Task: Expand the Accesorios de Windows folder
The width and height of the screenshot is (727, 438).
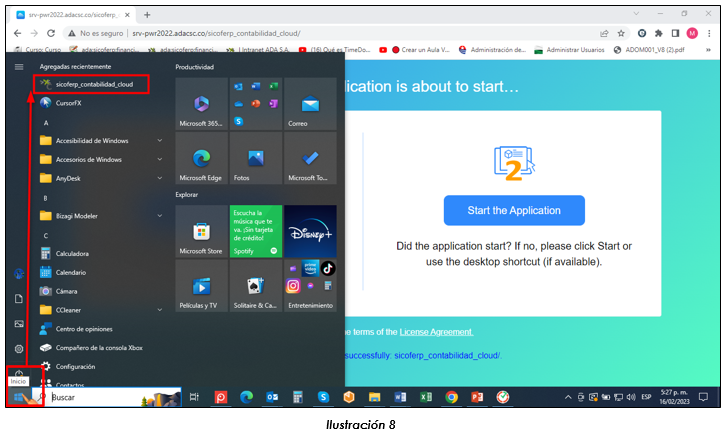Action: 98,159
